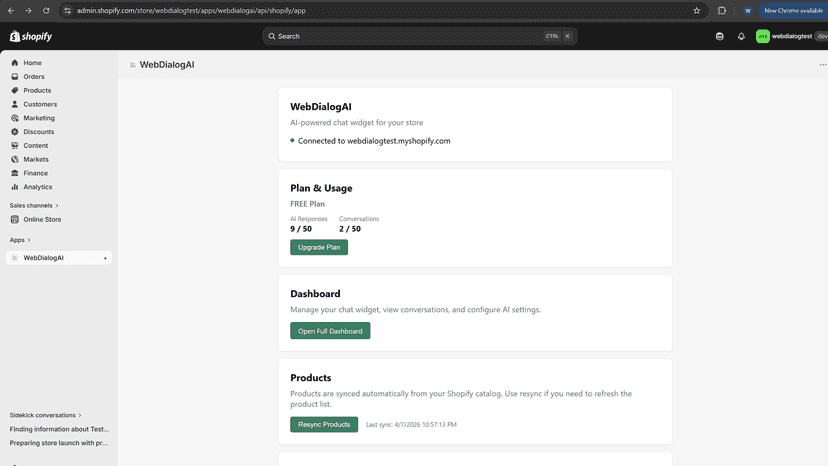Open the Chrome profile avatar
Viewport: 828px width, 466px height.
[748, 11]
